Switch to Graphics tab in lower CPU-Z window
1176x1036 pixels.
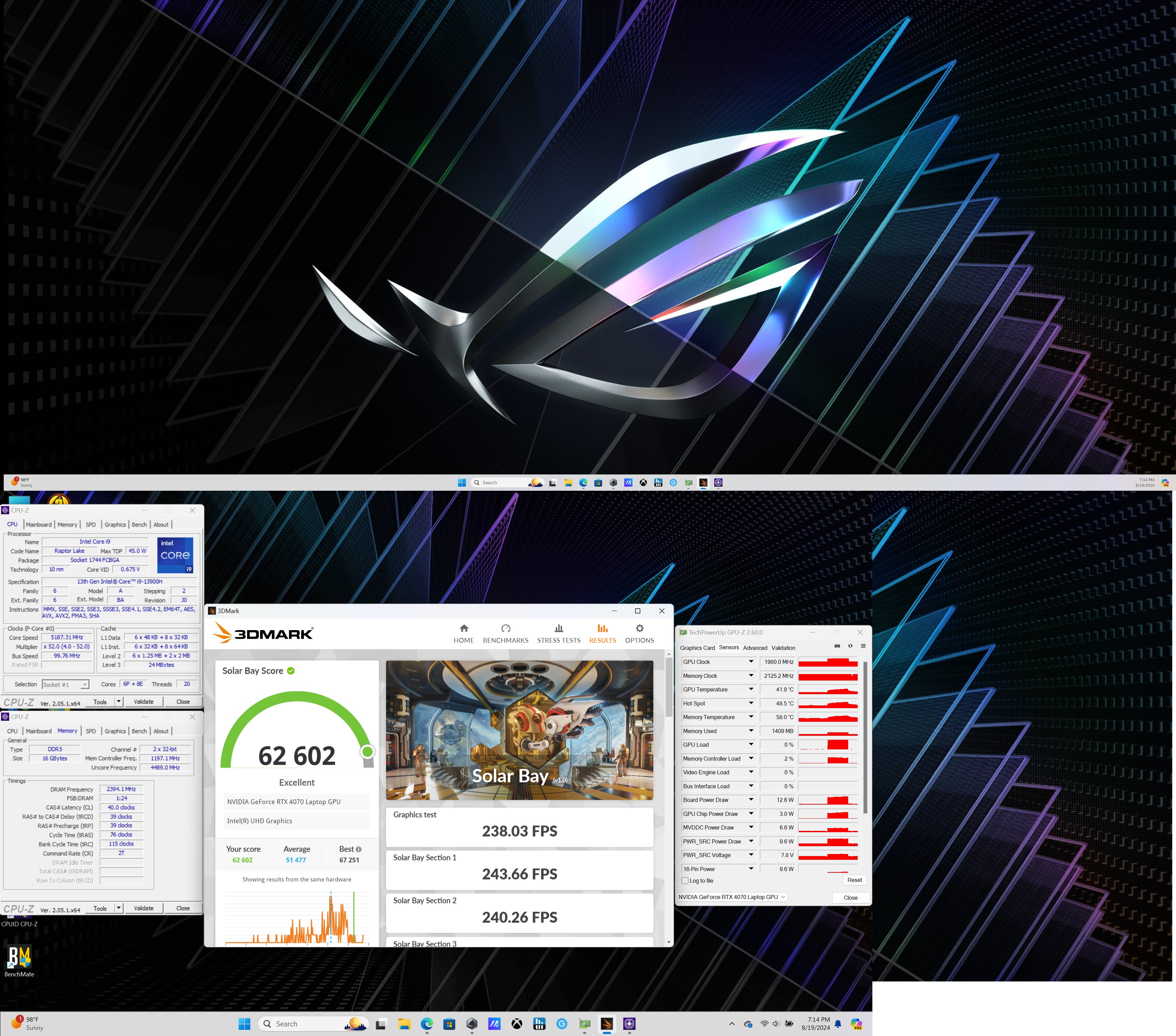pos(115,731)
